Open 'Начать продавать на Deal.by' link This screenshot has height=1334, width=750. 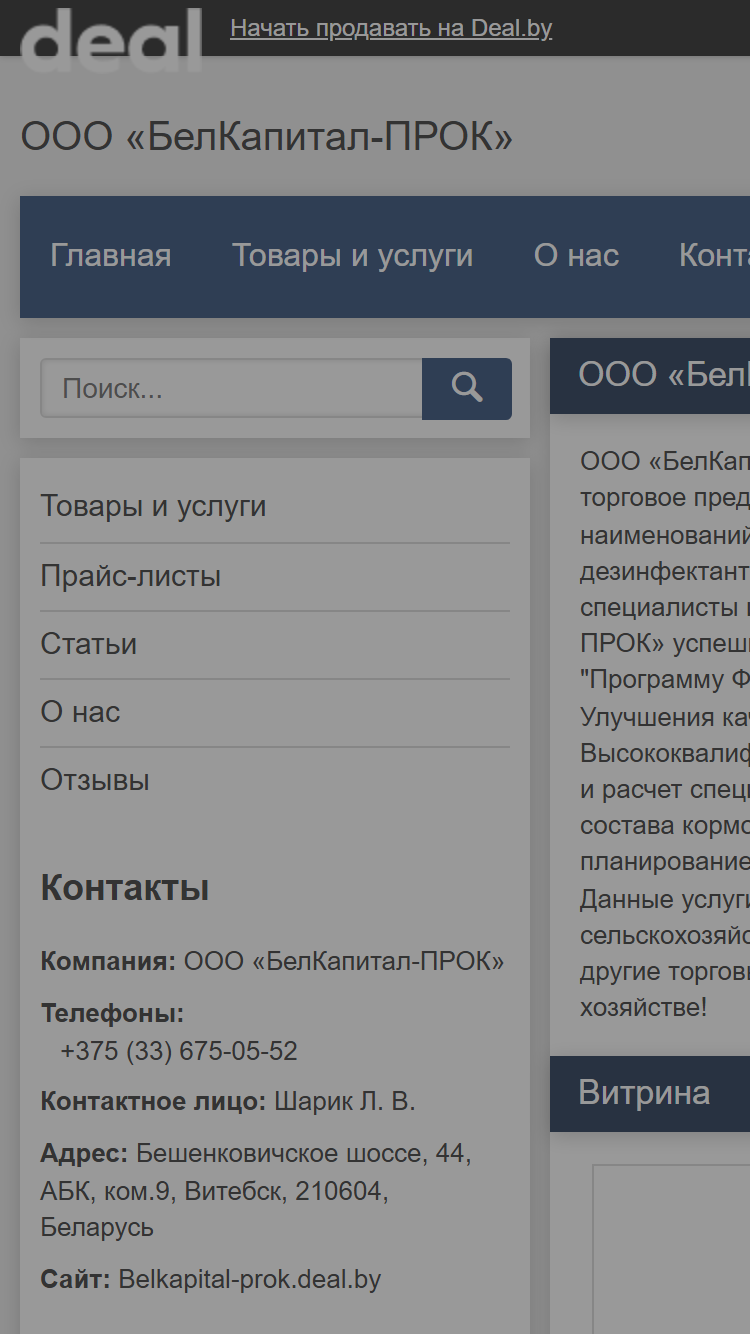tap(391, 28)
